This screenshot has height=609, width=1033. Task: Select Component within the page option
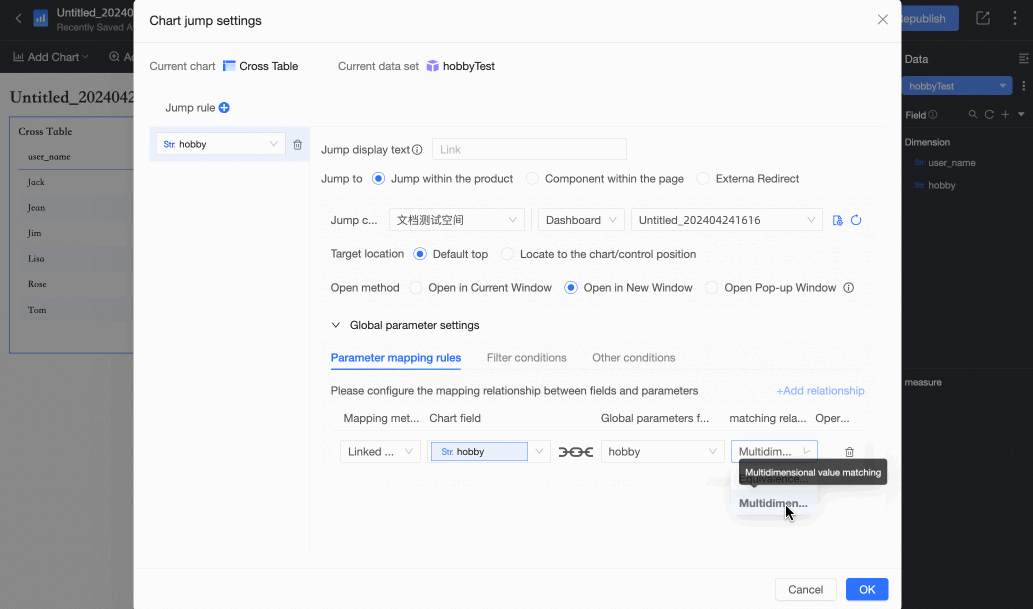(533, 179)
